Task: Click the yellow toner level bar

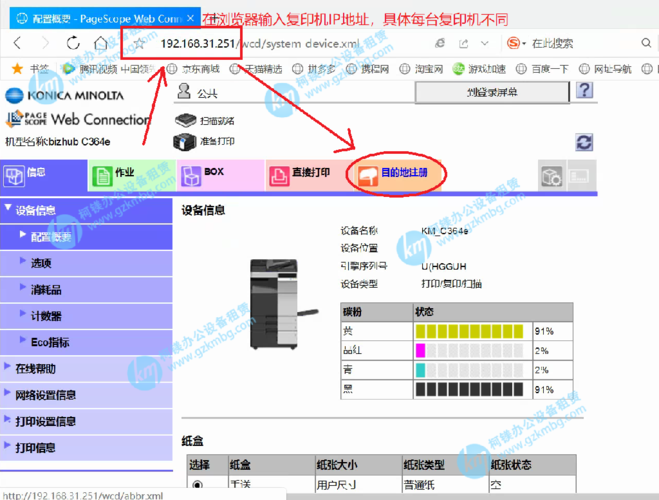Action: click(x=469, y=331)
